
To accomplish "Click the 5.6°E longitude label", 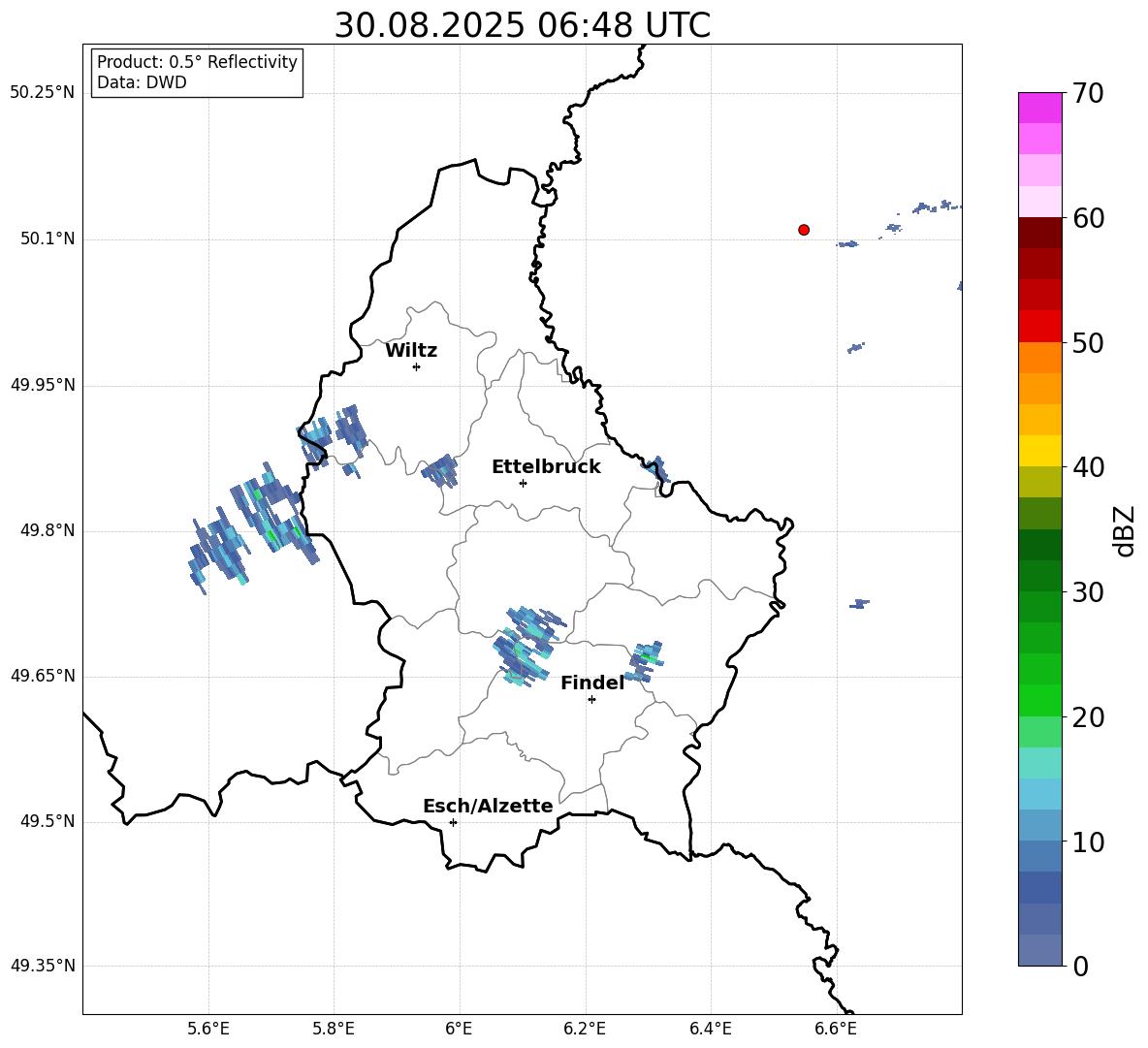I will pyautogui.click(x=207, y=1029).
